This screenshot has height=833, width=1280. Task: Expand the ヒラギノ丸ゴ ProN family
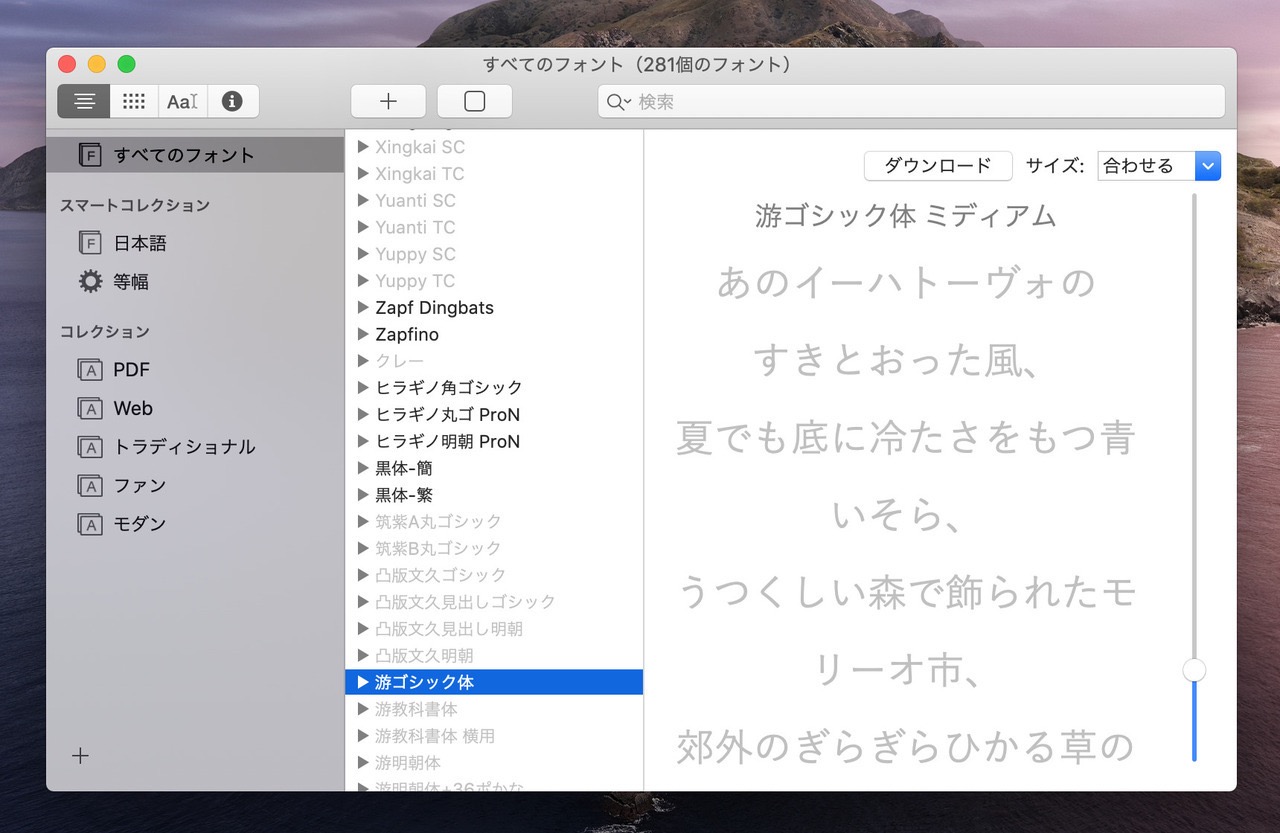coord(364,415)
